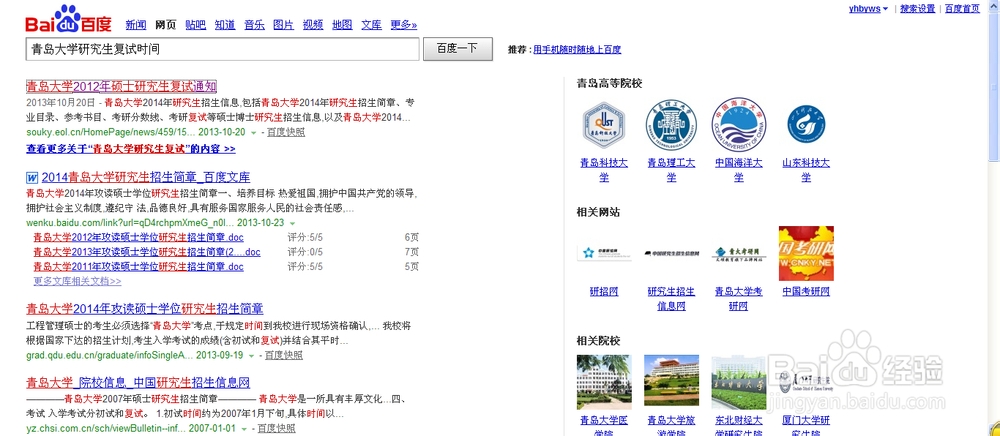Open 2014青岛大学研究生招生简章_百度文库 result
Viewport: 1000px width, 436px height.
click(x=146, y=177)
